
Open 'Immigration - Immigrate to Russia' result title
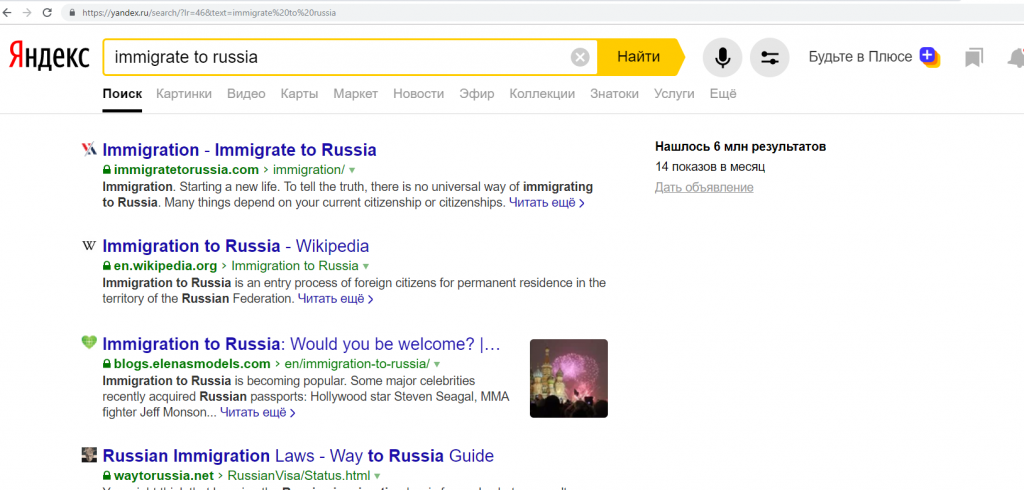pyautogui.click(x=239, y=150)
